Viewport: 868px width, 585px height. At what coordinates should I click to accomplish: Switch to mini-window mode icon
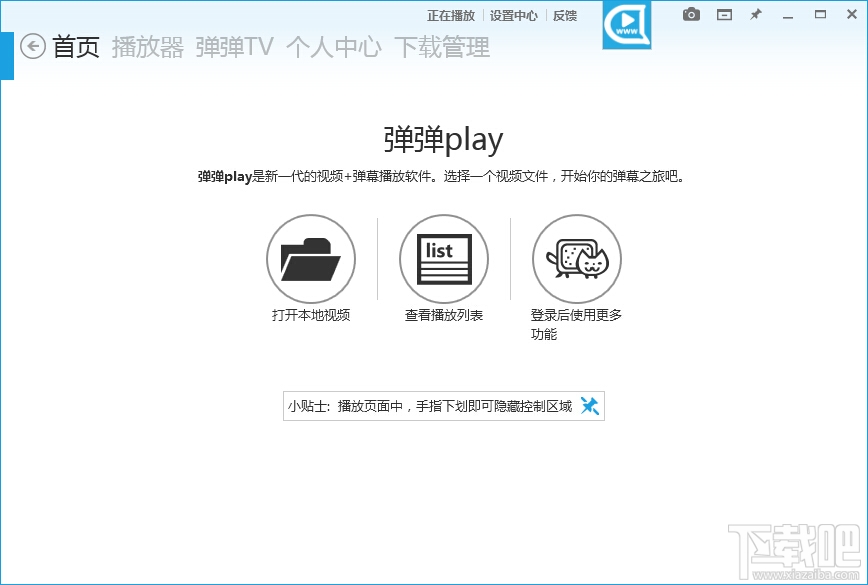[x=723, y=14]
